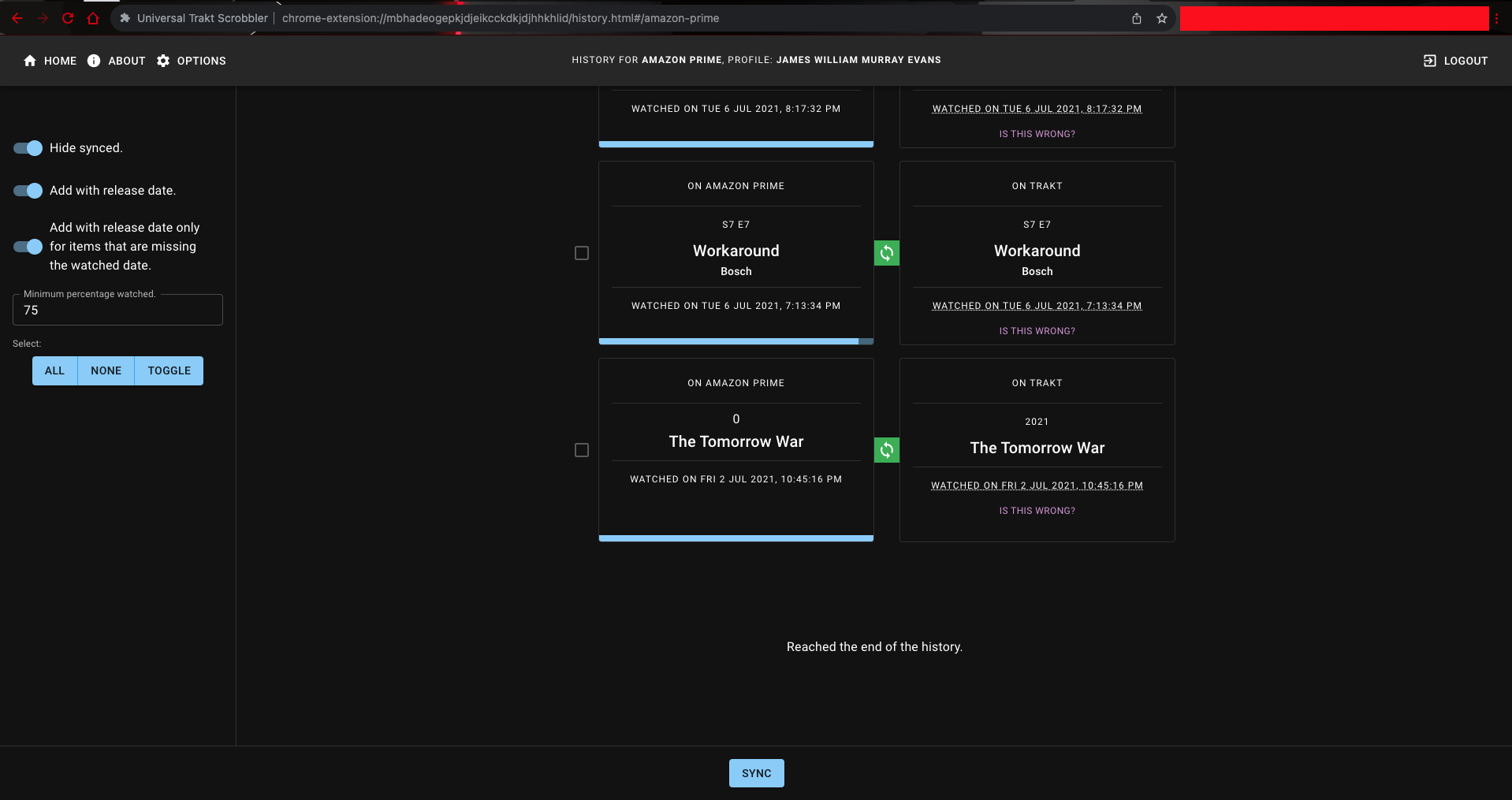This screenshot has width=1512, height=800.
Task: Select the ALL button
Action: pos(54,370)
